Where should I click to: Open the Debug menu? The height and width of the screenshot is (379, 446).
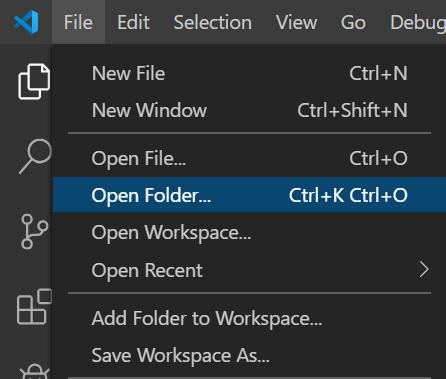point(418,22)
